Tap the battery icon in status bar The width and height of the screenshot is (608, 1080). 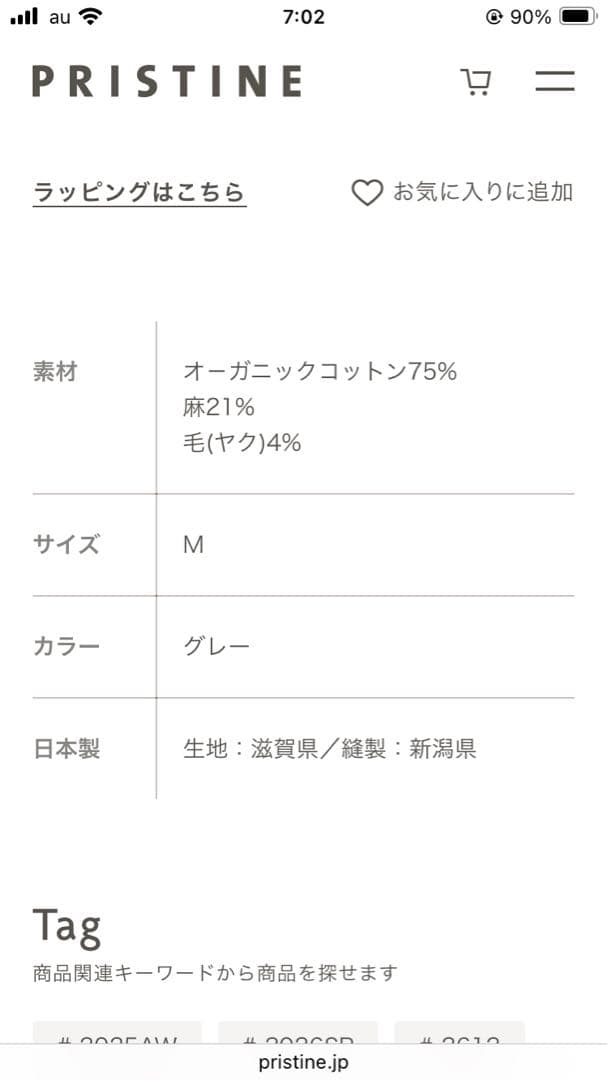pos(578,16)
